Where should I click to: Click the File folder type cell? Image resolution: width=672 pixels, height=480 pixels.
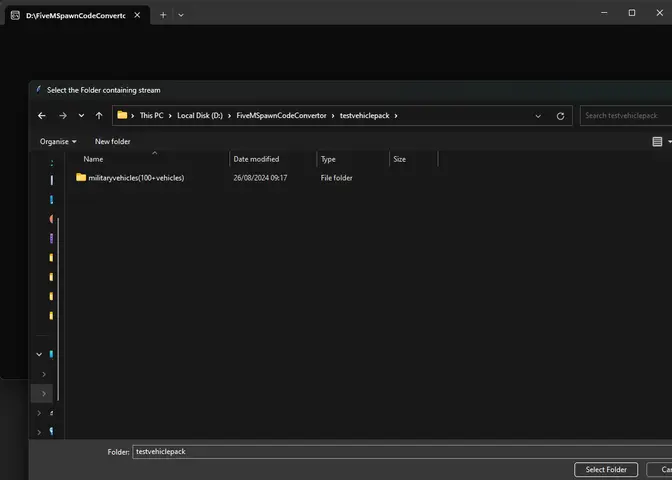click(x=336, y=178)
